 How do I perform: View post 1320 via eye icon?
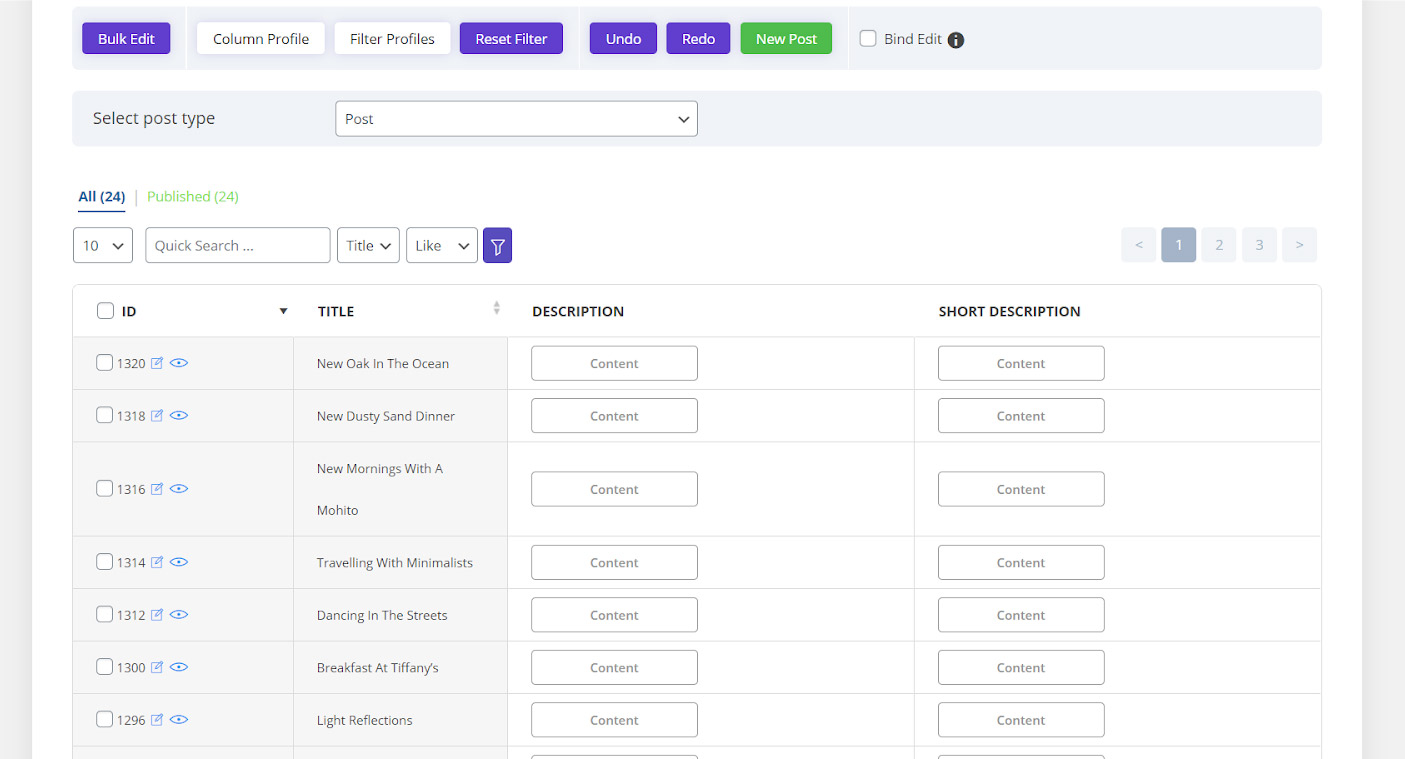click(x=179, y=363)
